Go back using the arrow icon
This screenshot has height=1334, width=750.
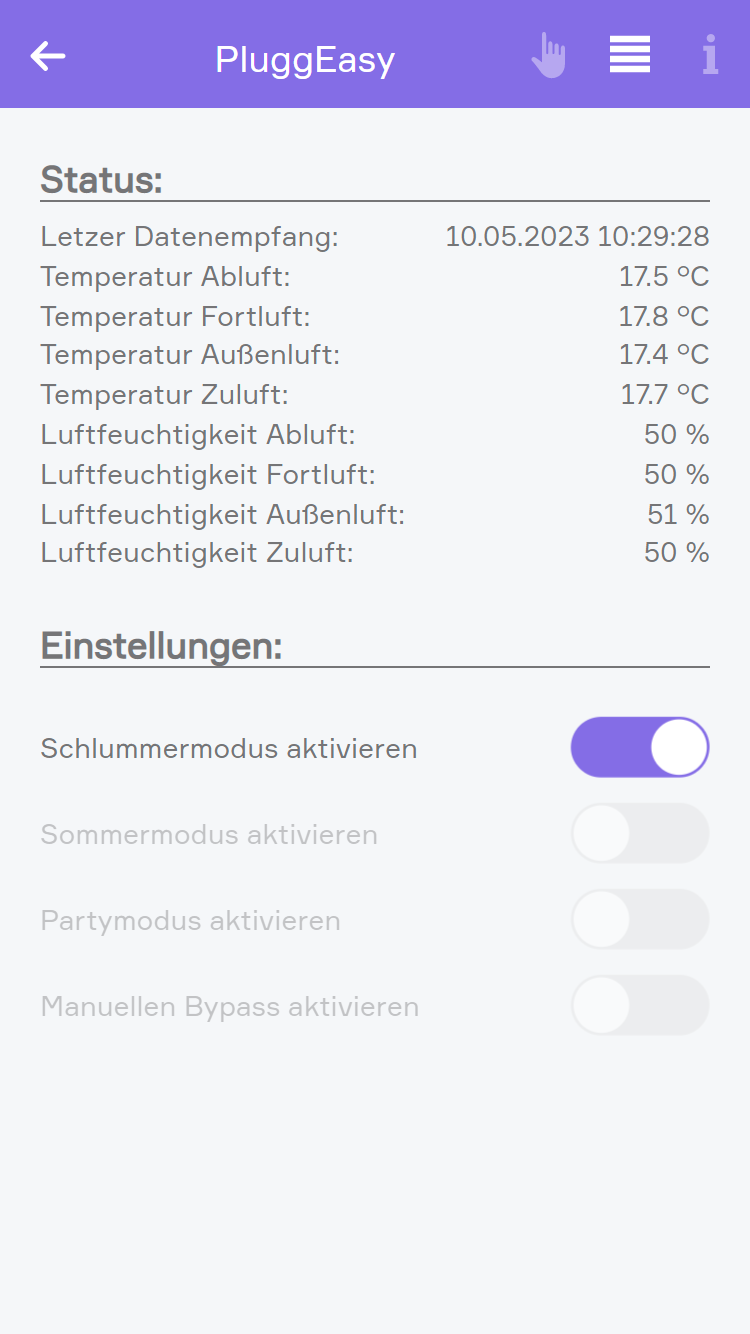coord(48,56)
